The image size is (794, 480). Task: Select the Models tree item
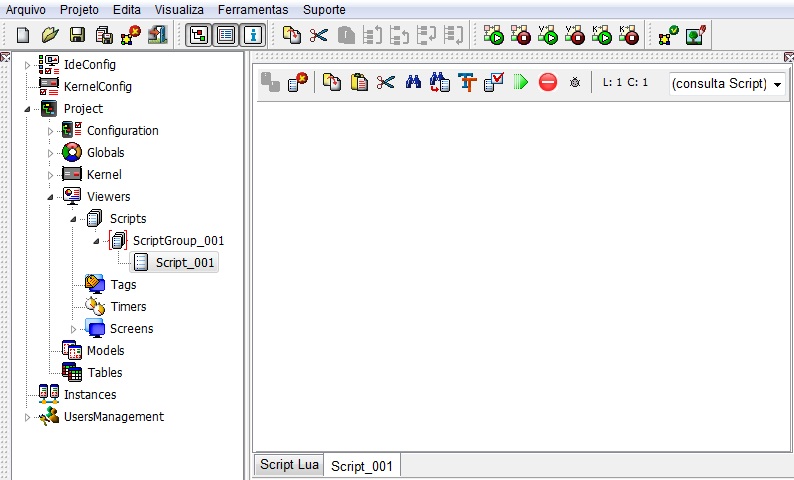click(105, 350)
